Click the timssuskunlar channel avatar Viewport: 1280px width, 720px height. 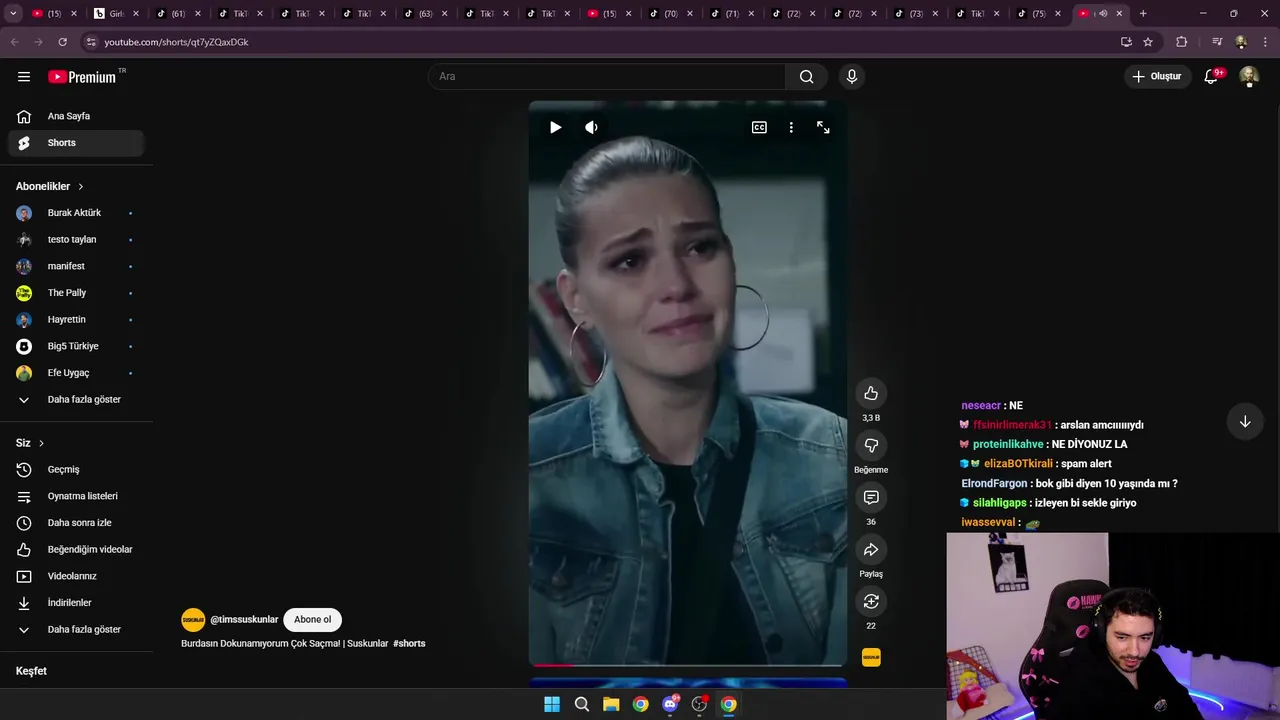click(193, 620)
